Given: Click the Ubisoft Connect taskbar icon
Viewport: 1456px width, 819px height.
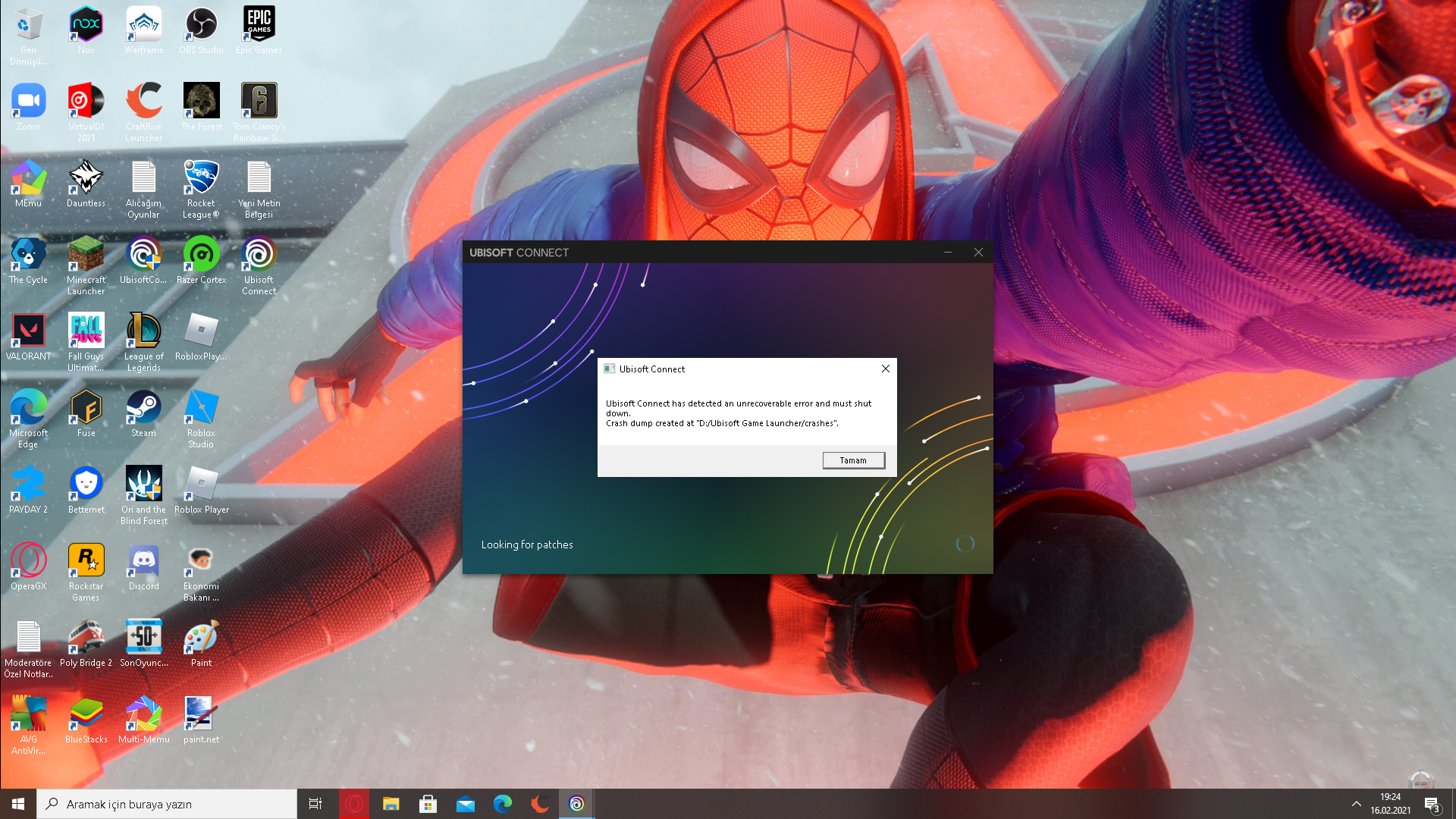Looking at the screenshot, I should (576, 804).
